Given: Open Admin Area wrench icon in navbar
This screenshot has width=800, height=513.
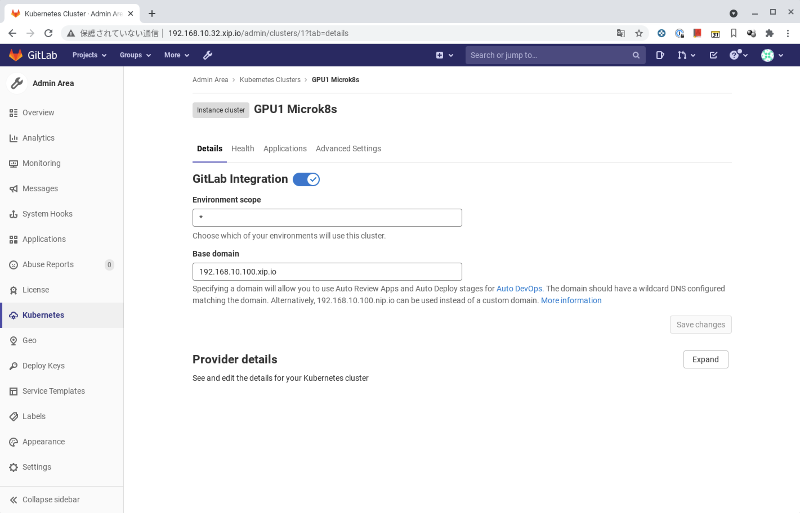Looking at the screenshot, I should tap(208, 55).
